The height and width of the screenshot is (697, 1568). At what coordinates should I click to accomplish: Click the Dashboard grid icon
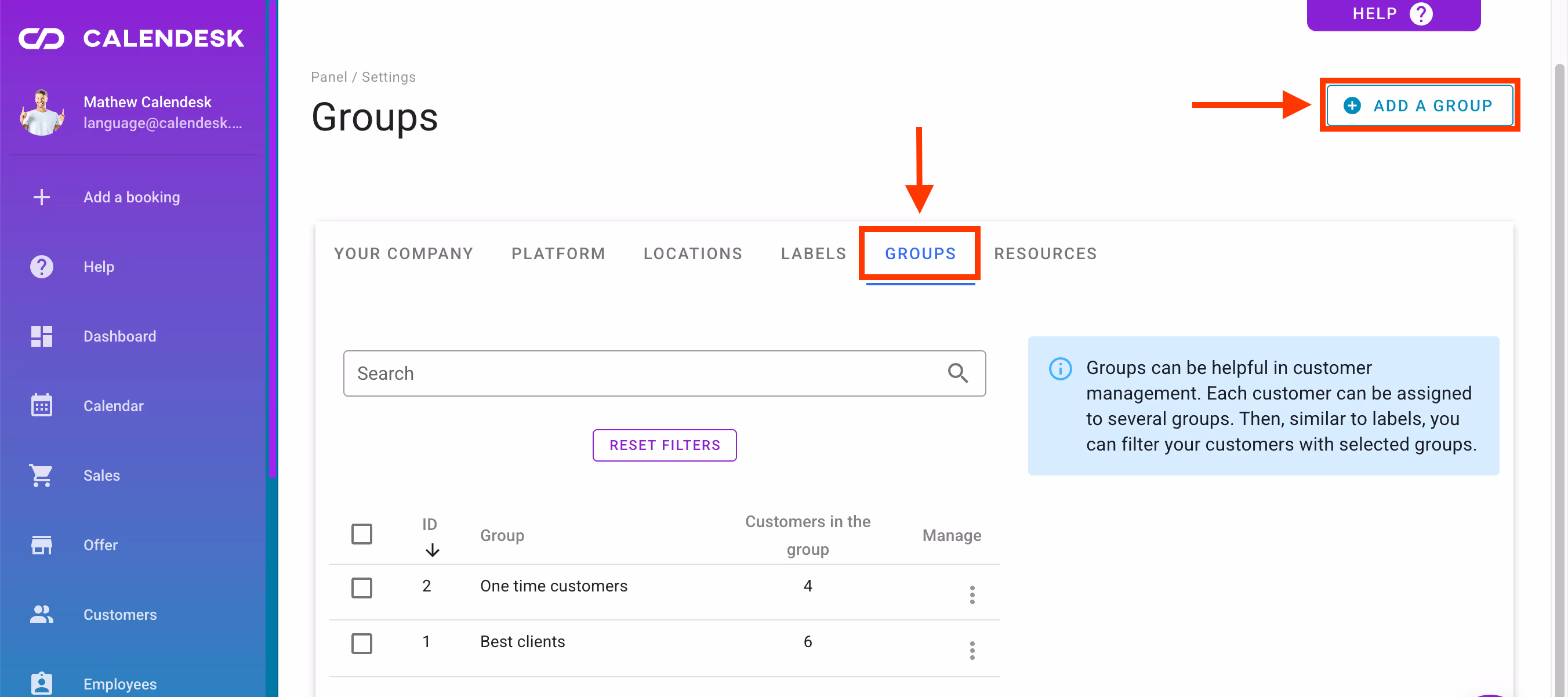[x=41, y=336]
